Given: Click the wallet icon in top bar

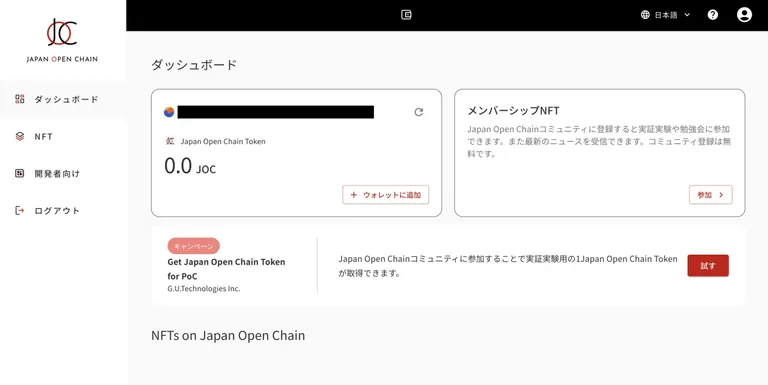Looking at the screenshot, I should [406, 15].
